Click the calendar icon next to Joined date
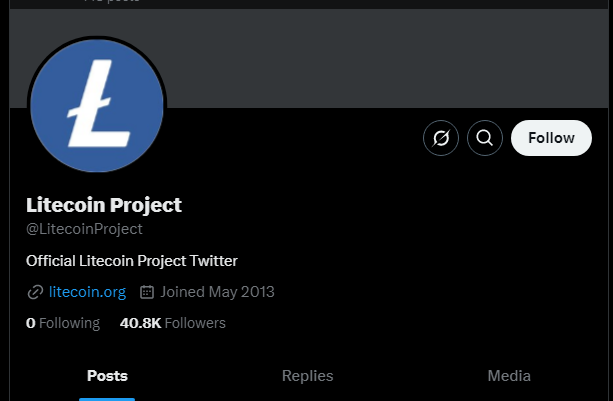613x401 pixels. (147, 292)
